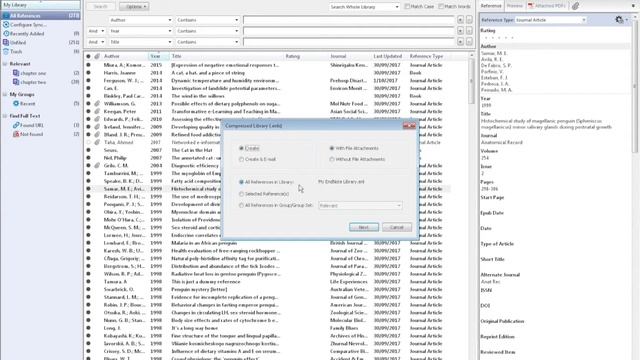Click the attachment paperclip on Grilo, C. M. row
This screenshot has width=640, height=360.
pos(97,165)
